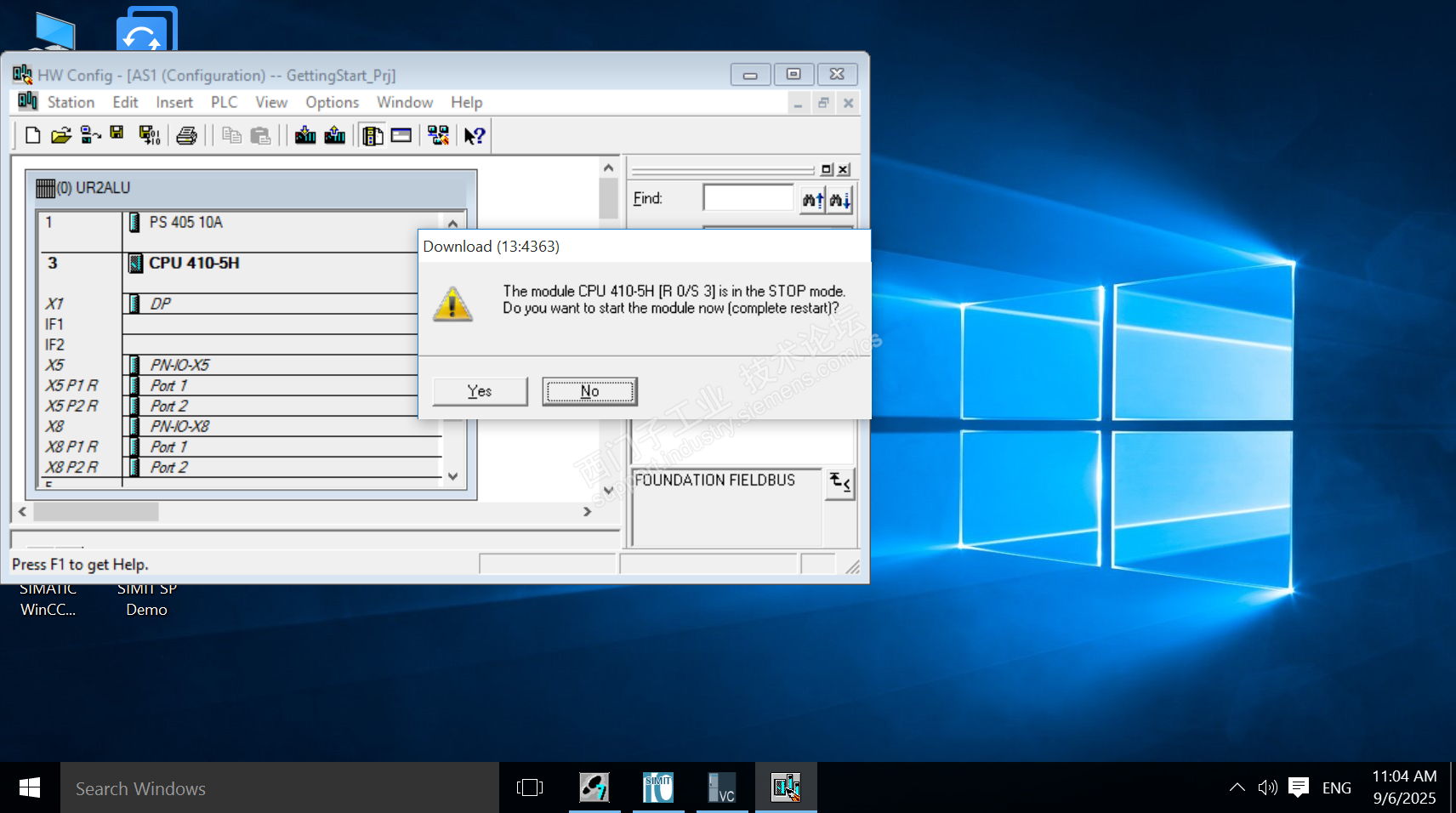Click the station window scroll-up arrow
This screenshot has height=813, width=1456.
tap(608, 168)
